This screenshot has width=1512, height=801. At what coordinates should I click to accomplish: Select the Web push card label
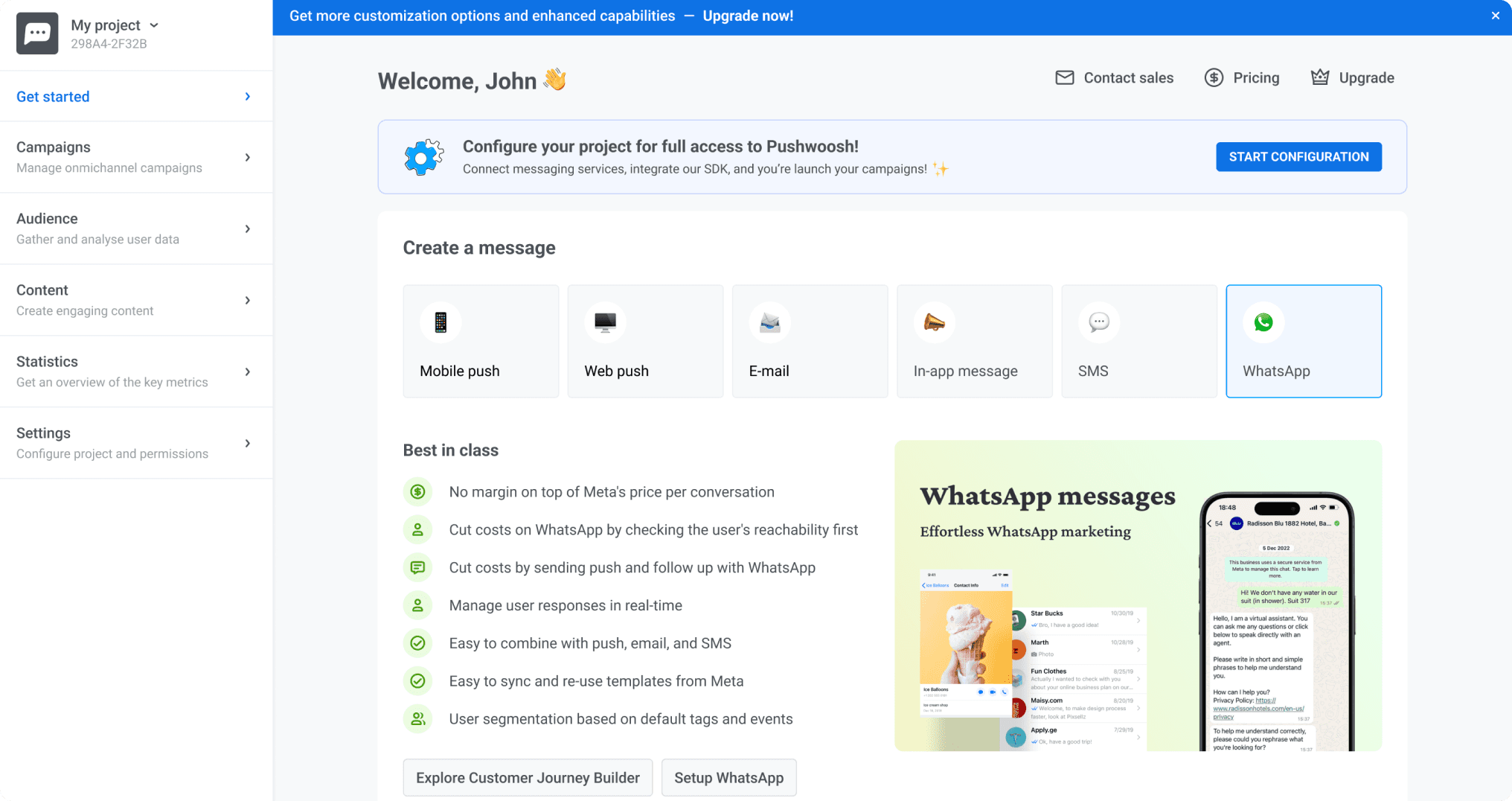[x=616, y=371]
